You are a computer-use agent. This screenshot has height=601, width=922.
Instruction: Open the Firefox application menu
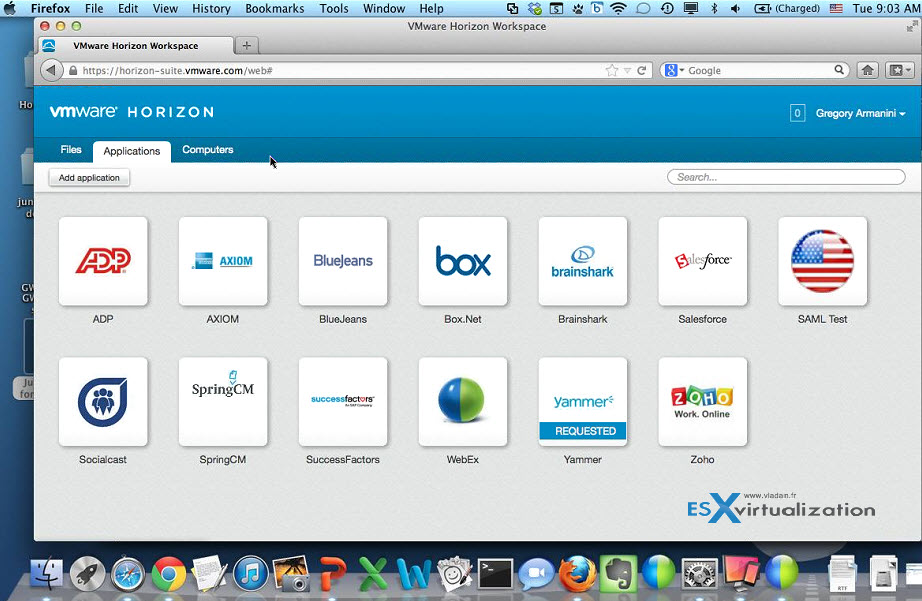point(51,8)
